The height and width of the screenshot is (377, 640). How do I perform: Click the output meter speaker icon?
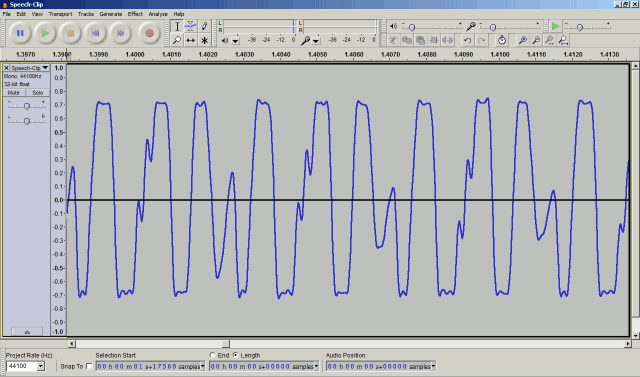[224, 40]
